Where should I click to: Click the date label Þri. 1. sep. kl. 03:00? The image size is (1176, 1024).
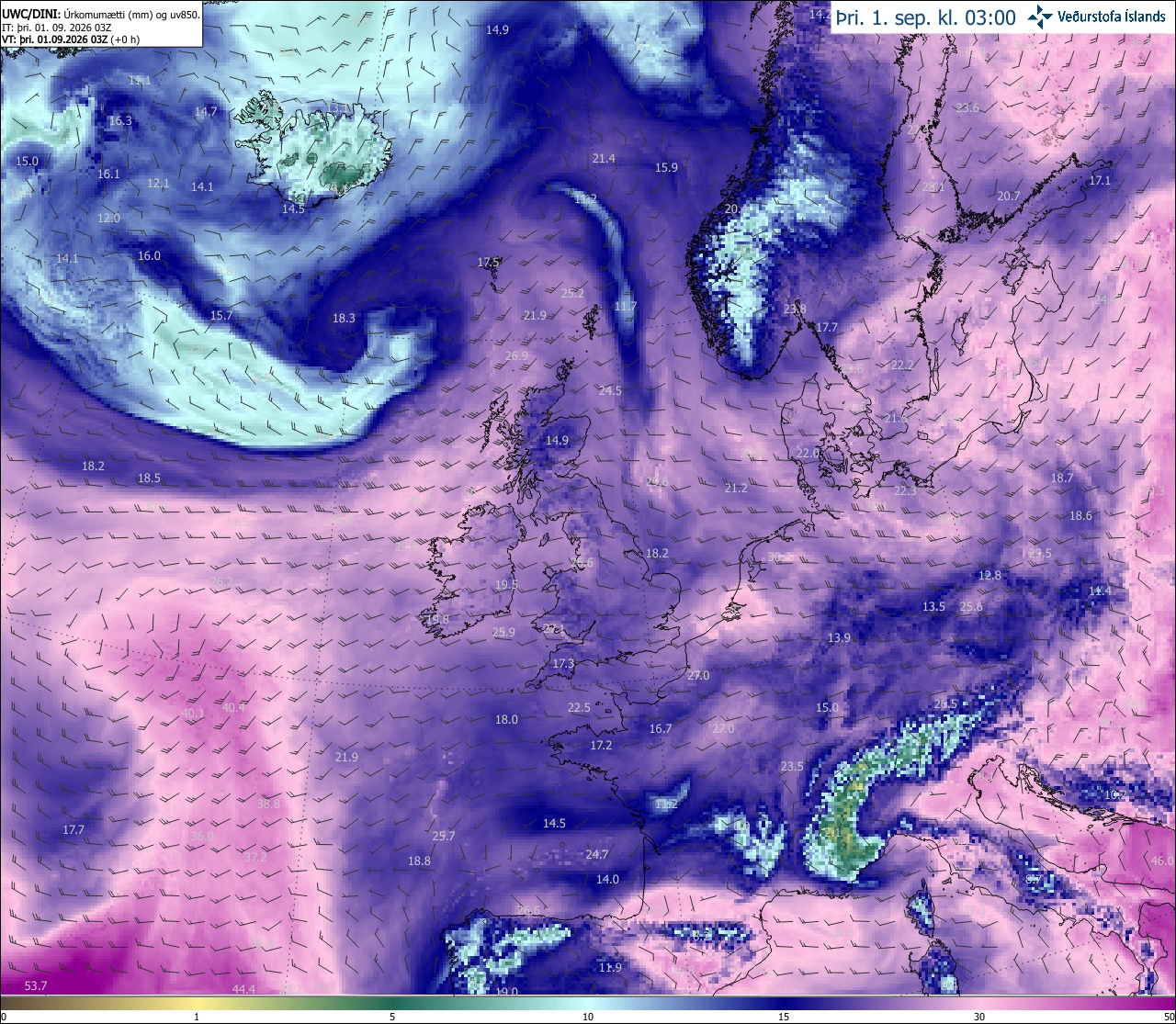tap(926, 17)
